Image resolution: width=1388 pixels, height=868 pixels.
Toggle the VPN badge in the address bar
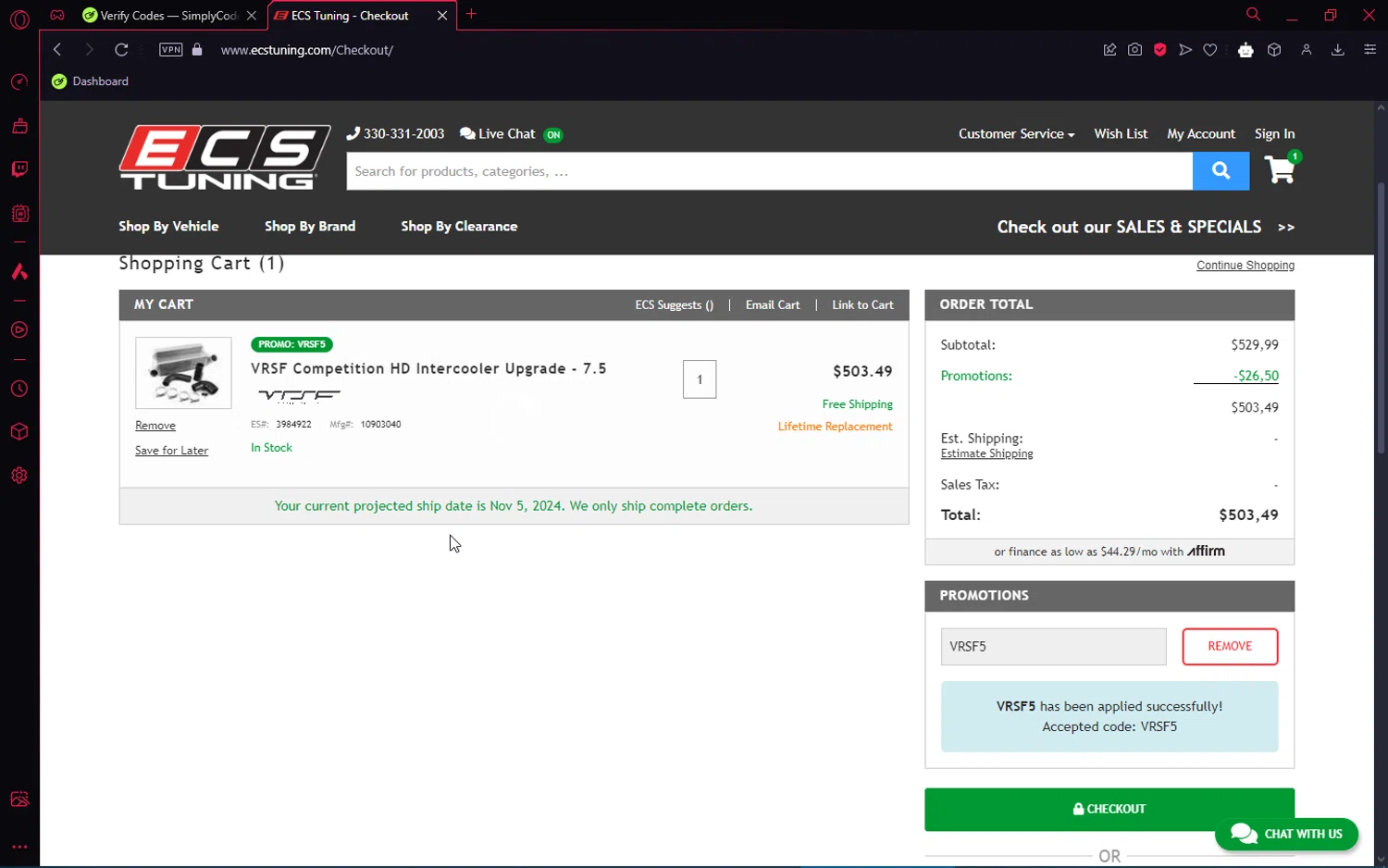point(171,50)
